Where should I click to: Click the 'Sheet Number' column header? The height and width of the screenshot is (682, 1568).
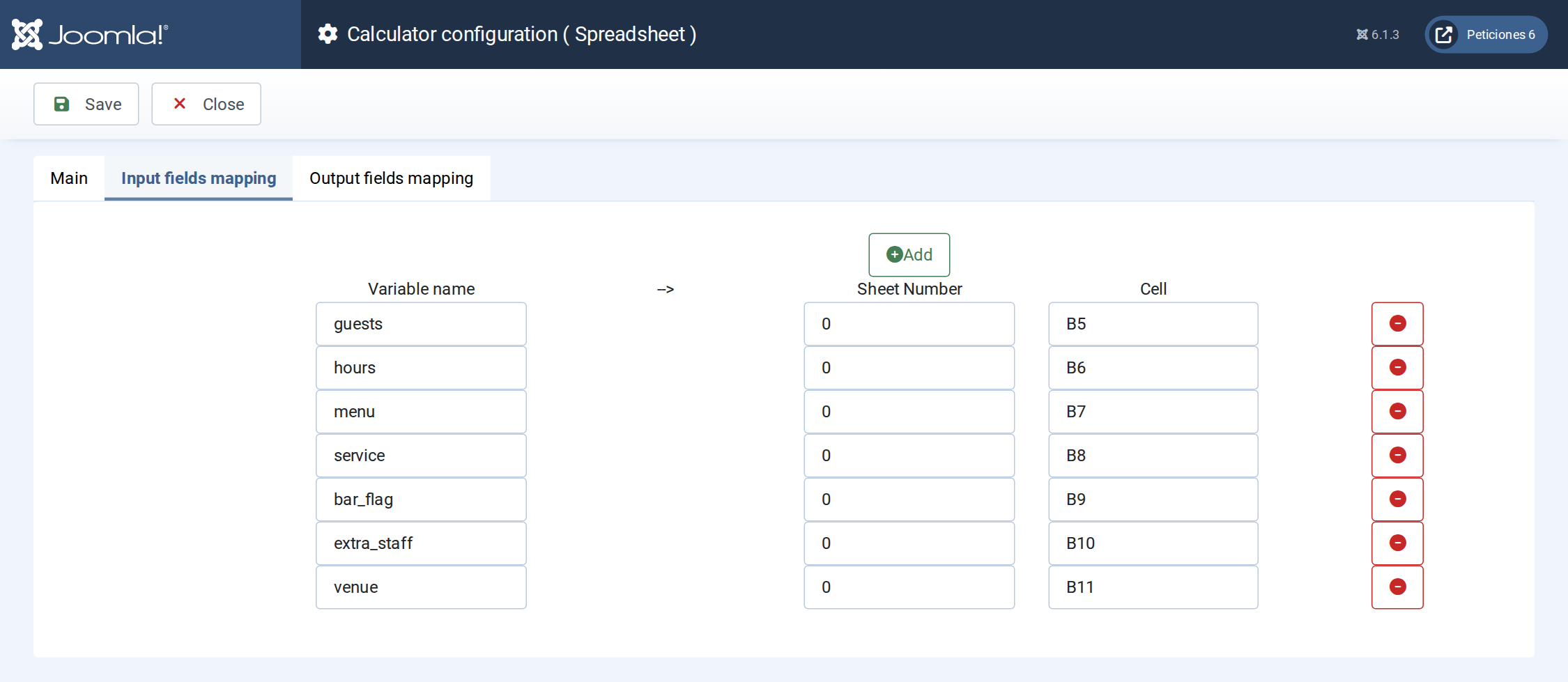[909, 289]
